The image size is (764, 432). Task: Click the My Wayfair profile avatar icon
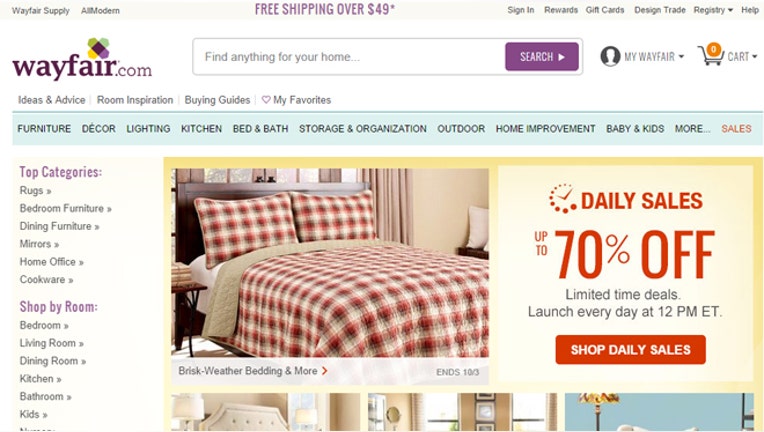[x=610, y=56]
